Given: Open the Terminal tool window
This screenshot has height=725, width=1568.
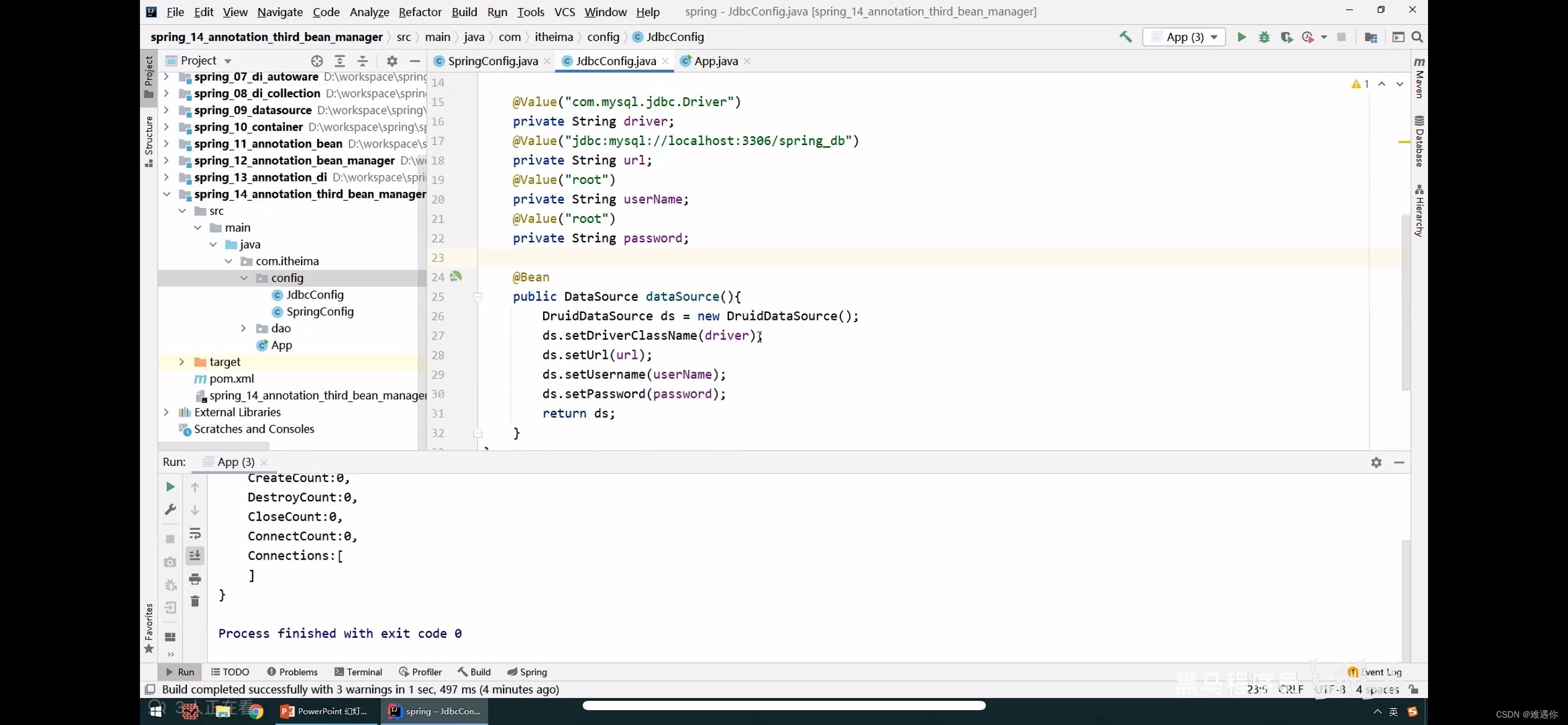Looking at the screenshot, I should coord(358,672).
